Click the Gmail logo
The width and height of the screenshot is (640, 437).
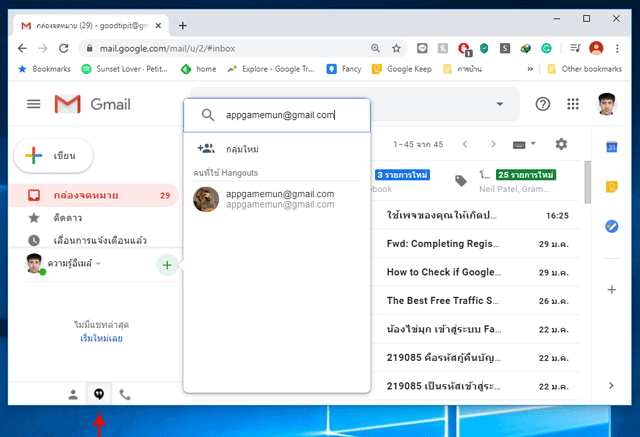point(93,104)
